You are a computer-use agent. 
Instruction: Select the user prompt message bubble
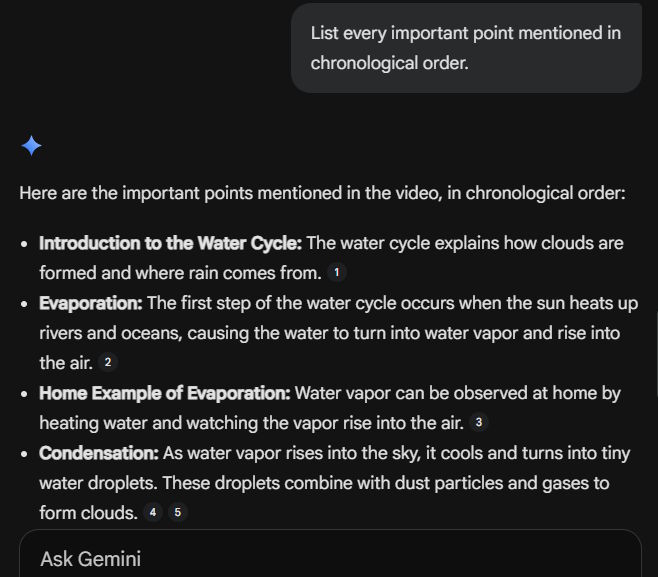[466, 48]
